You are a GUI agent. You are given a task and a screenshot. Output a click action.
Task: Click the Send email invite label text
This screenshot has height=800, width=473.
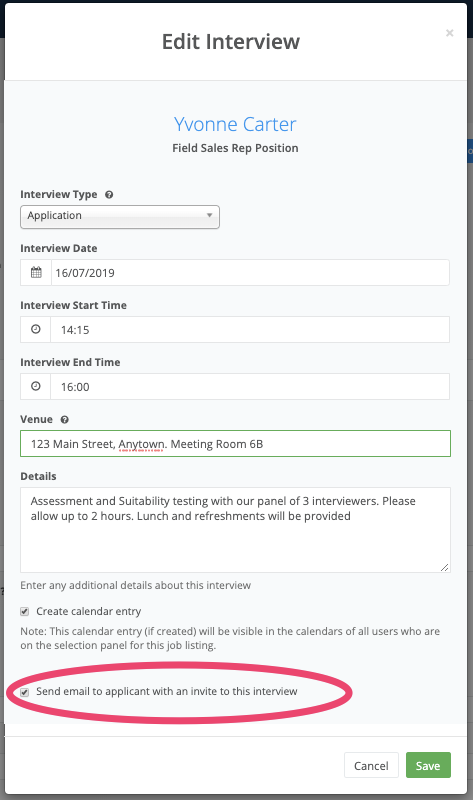pyautogui.click(x=166, y=691)
